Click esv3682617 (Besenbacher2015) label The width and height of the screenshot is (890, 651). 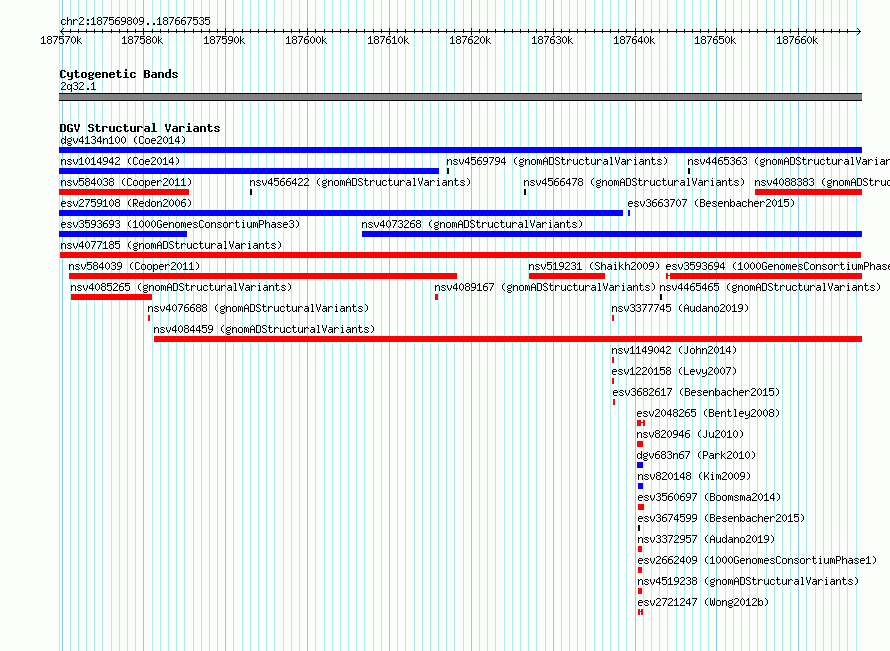(696, 392)
